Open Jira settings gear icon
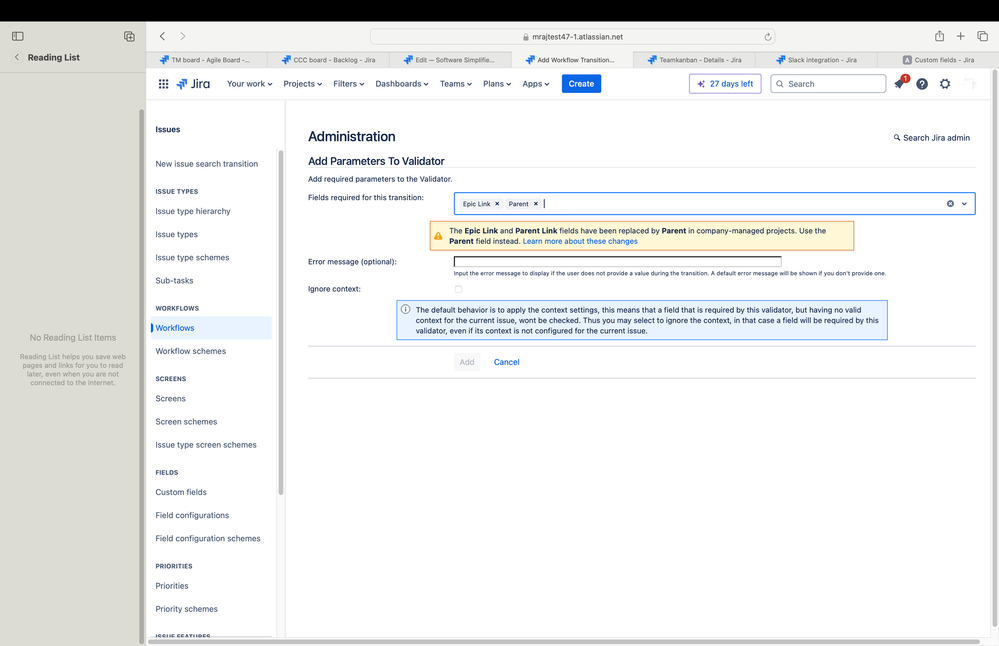 [944, 83]
